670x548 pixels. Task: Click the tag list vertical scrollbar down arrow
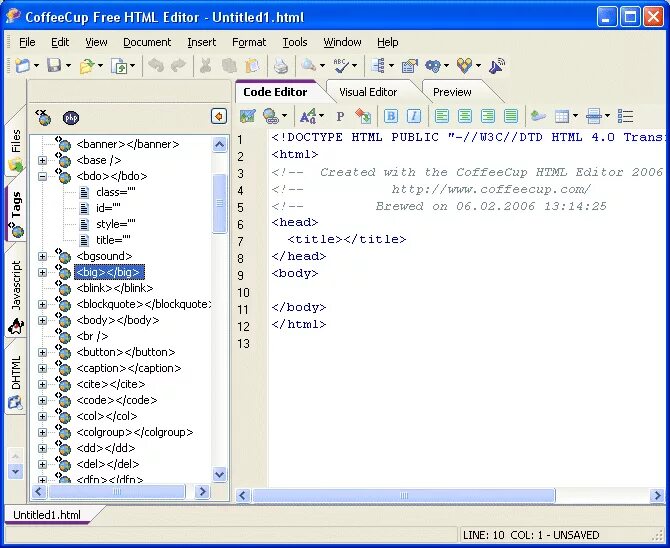point(219,474)
